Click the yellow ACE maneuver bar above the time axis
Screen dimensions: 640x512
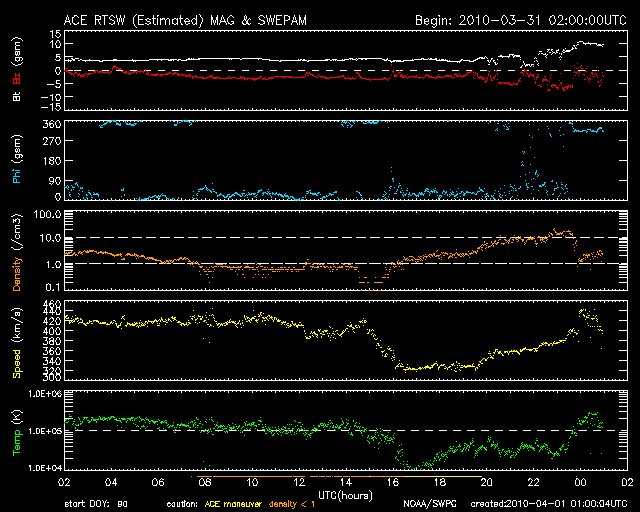click(442, 476)
